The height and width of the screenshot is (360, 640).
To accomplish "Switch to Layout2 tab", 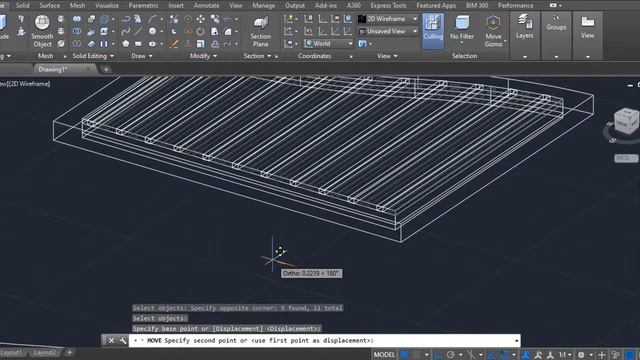I will (44, 352).
